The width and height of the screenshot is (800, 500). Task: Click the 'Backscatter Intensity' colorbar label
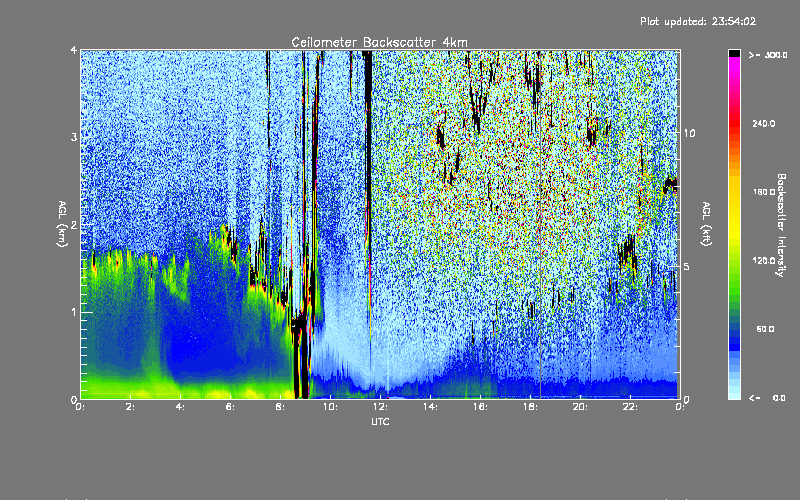coord(781,225)
